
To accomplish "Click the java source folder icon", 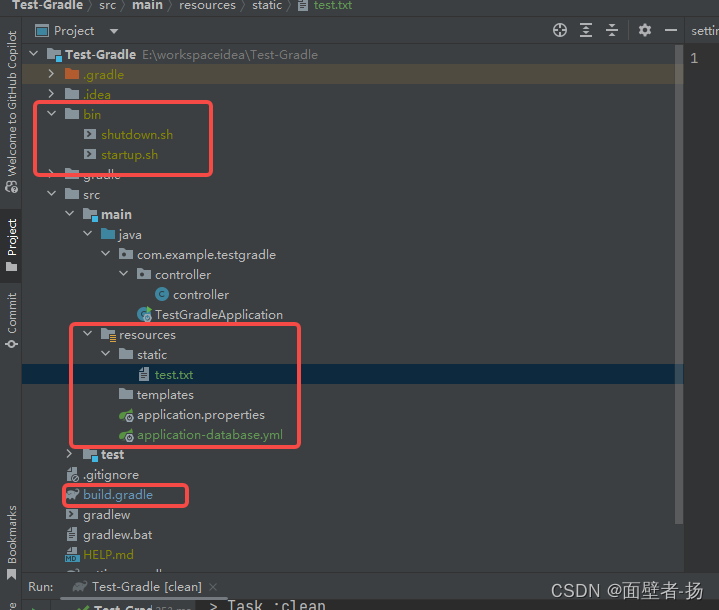I will 108,234.
